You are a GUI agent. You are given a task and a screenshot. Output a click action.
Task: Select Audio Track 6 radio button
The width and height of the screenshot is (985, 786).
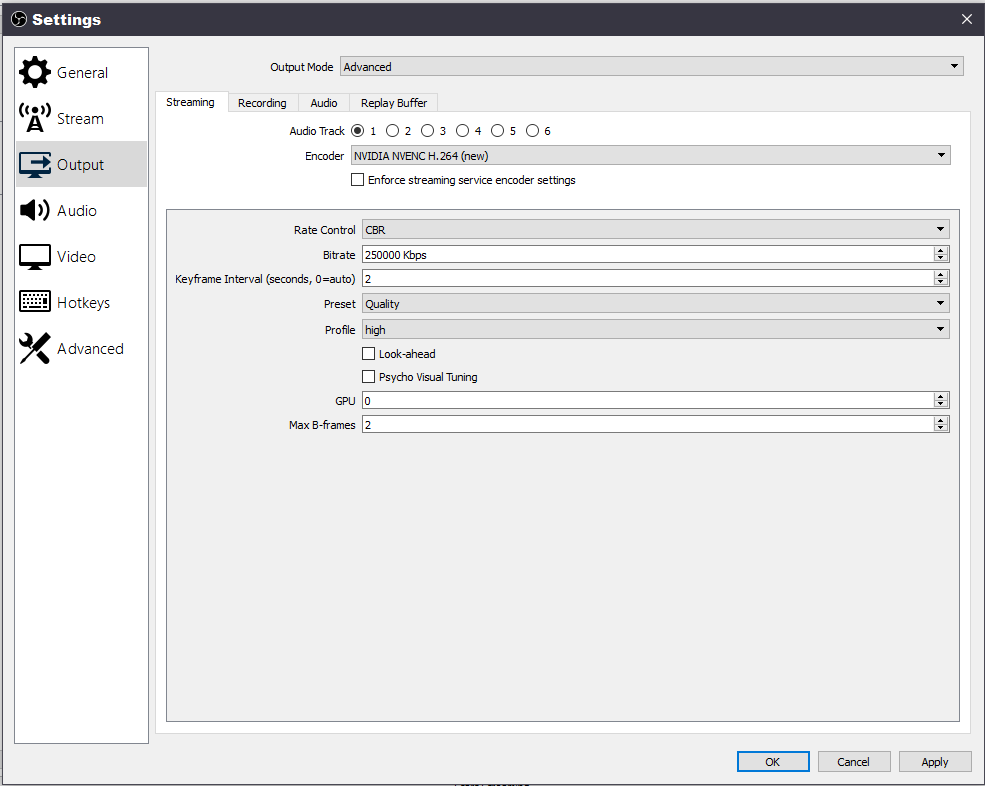point(533,131)
